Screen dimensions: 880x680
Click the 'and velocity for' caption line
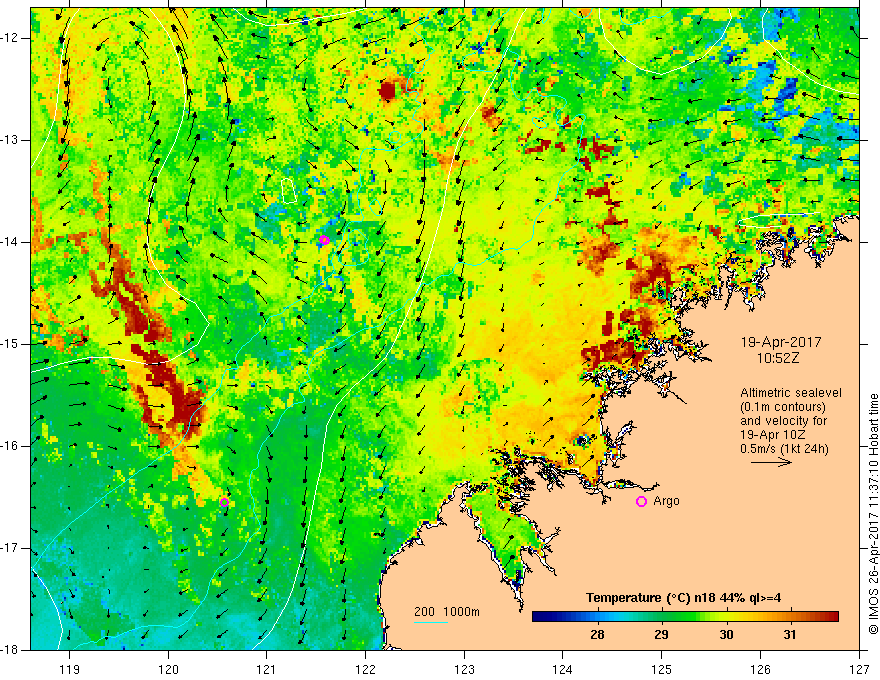783,421
